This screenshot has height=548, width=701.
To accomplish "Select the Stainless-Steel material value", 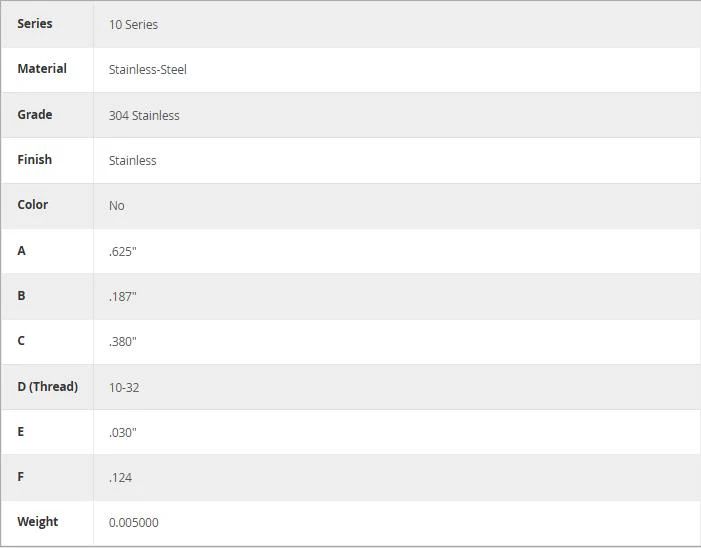I will click(148, 70).
